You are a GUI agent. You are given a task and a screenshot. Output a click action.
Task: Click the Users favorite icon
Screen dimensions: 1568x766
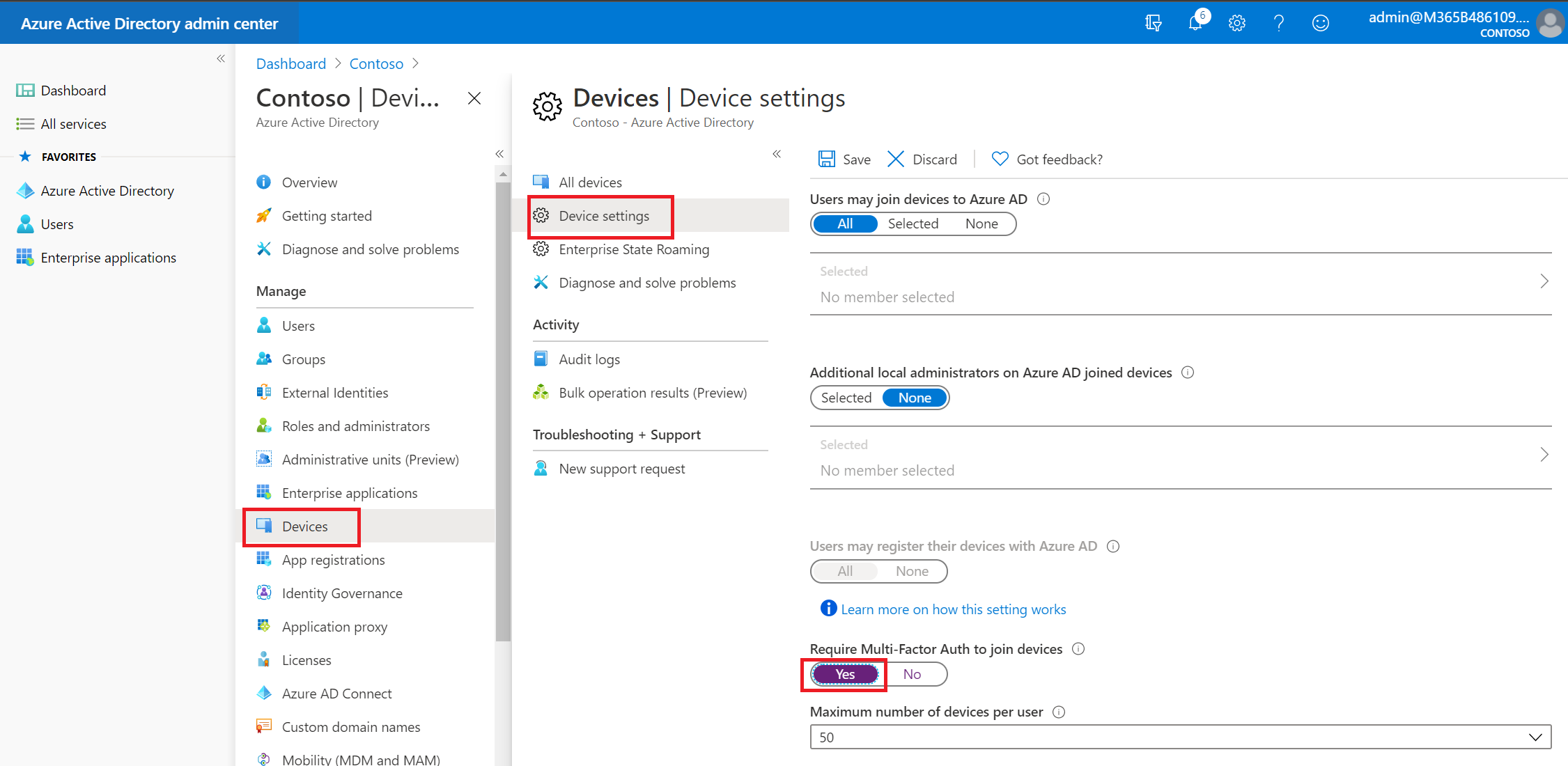pos(25,224)
